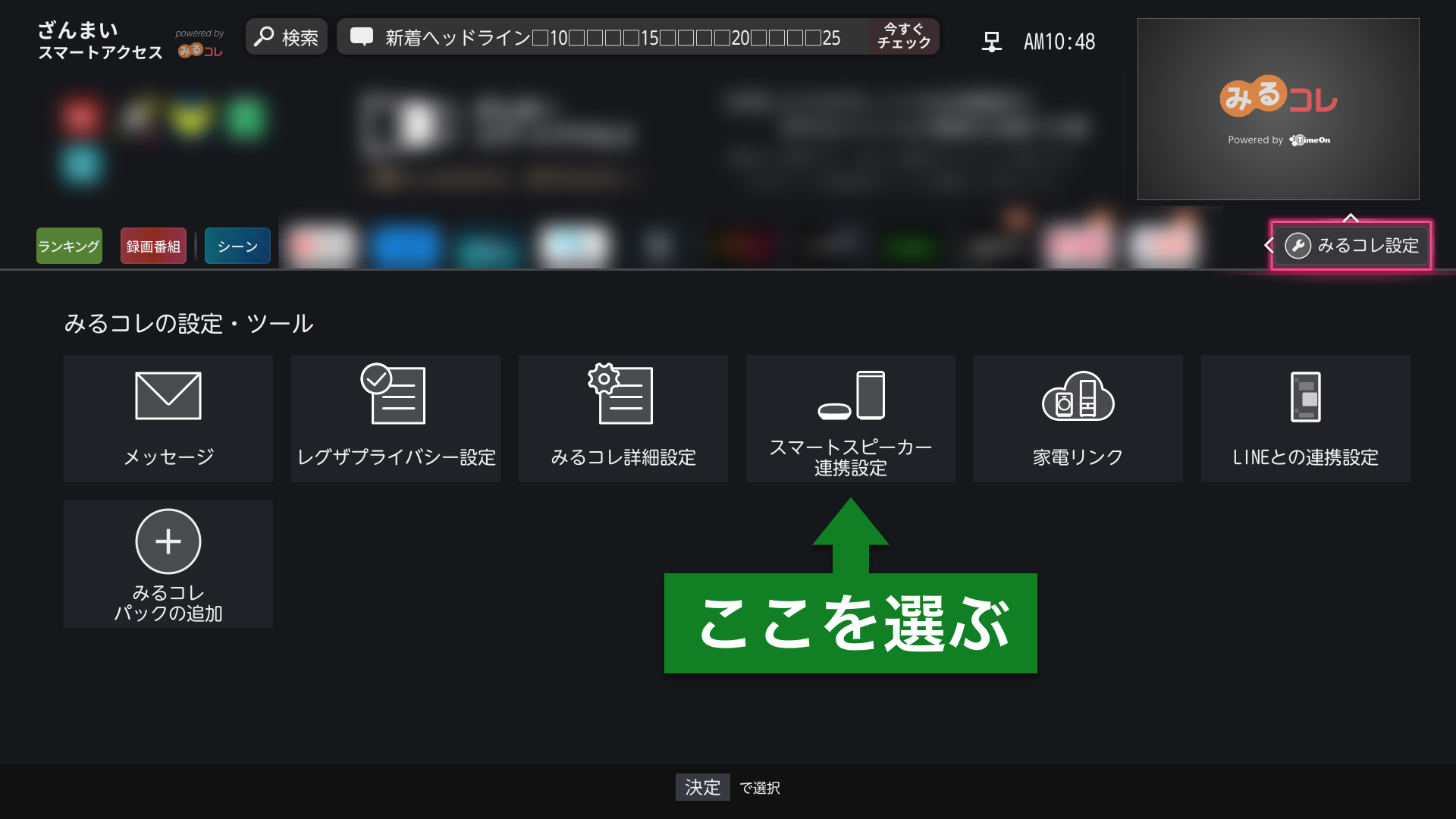The height and width of the screenshot is (819, 1456).
Task: Click the left chevron beside みるコレ設定
Action: pos(1269,245)
